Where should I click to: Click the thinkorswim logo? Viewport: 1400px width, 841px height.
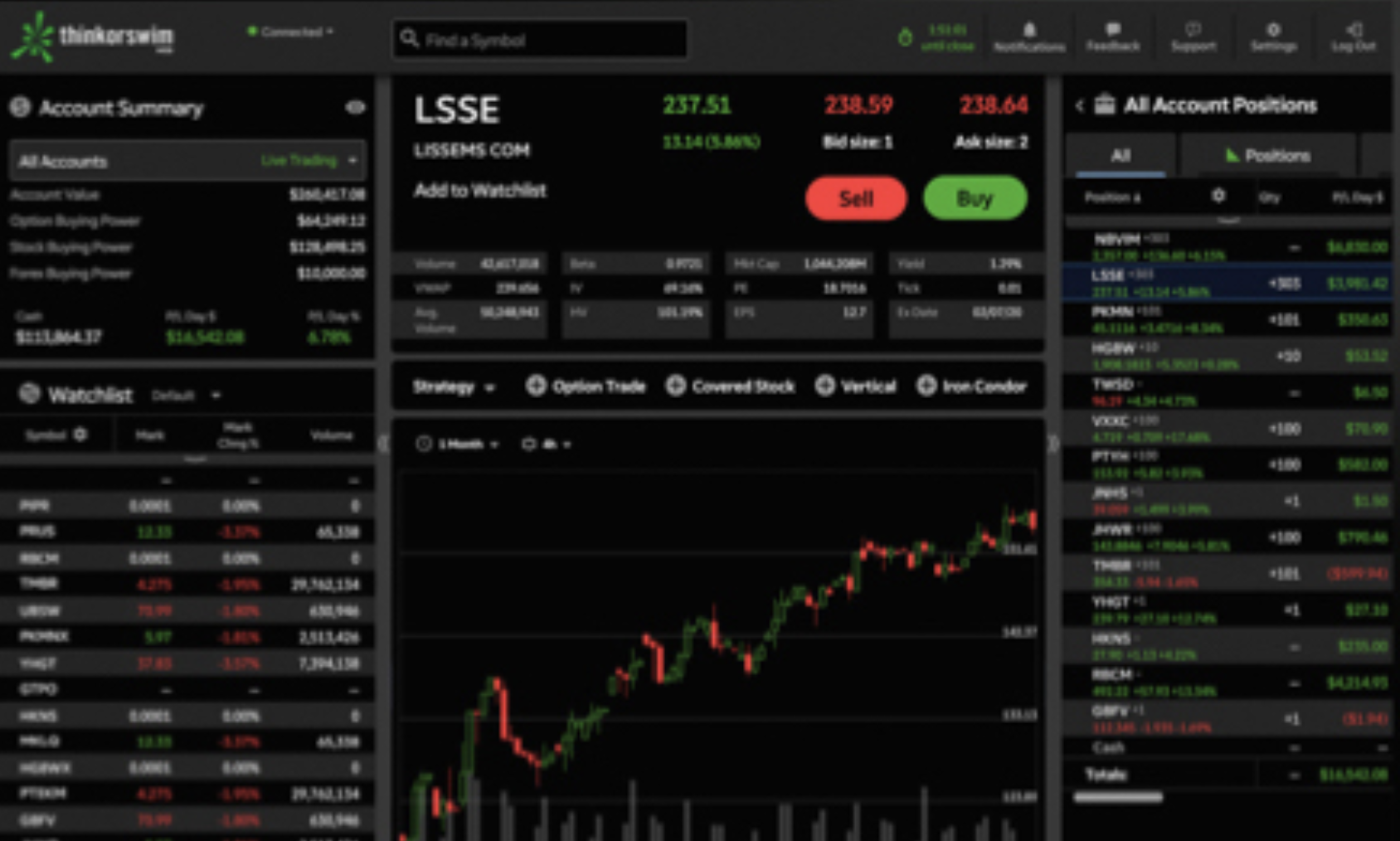coord(91,35)
